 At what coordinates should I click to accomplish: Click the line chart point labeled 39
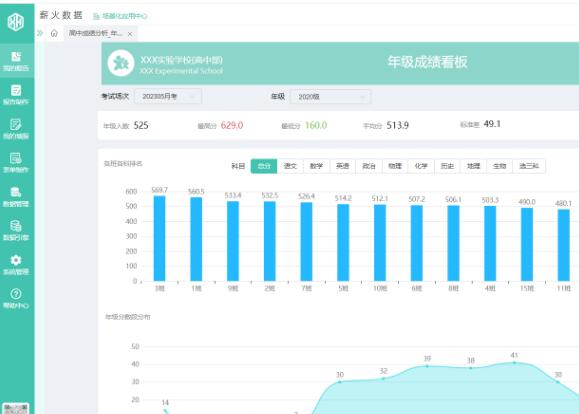tap(427, 366)
